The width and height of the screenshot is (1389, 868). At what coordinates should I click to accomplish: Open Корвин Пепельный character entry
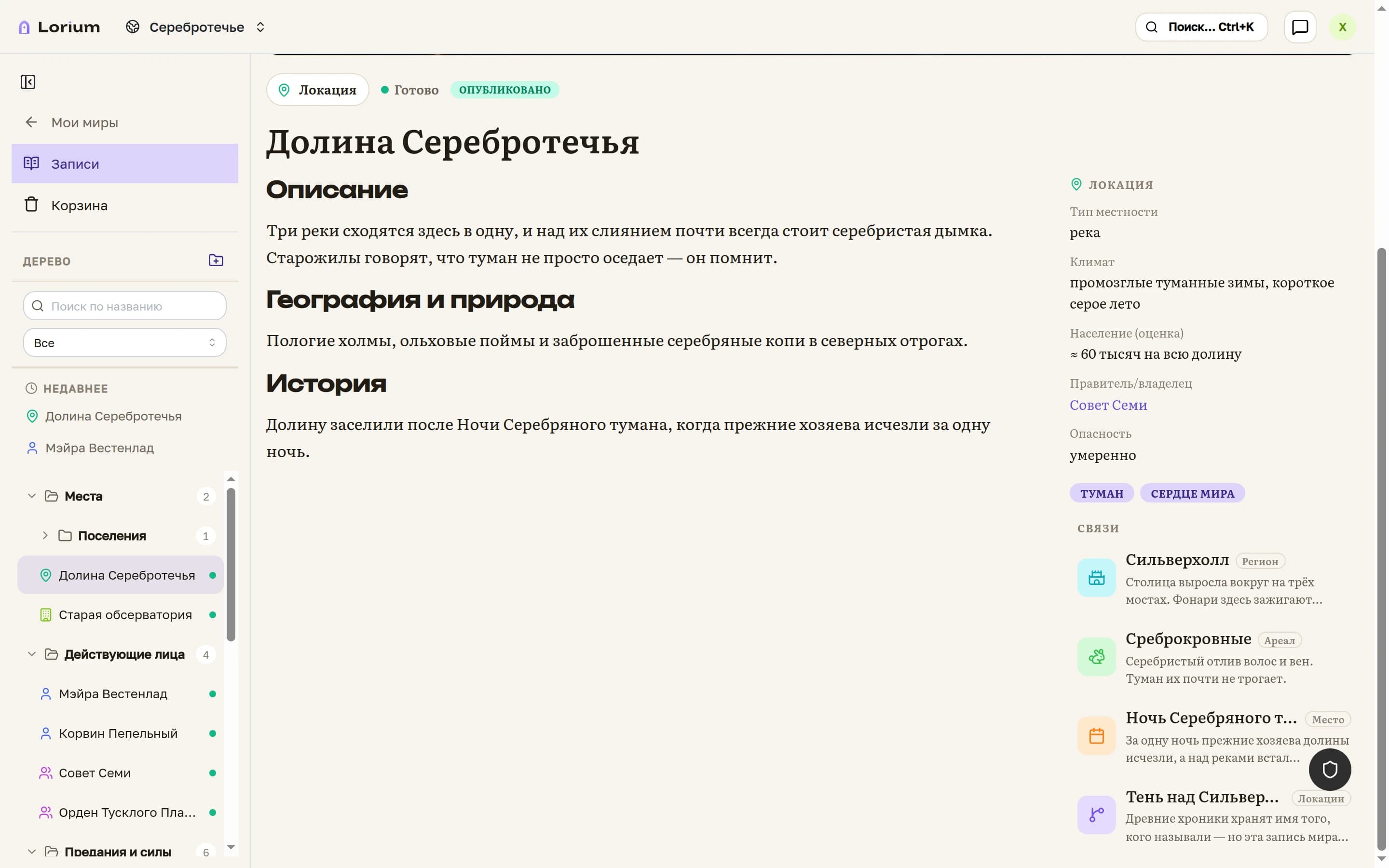[120, 733]
